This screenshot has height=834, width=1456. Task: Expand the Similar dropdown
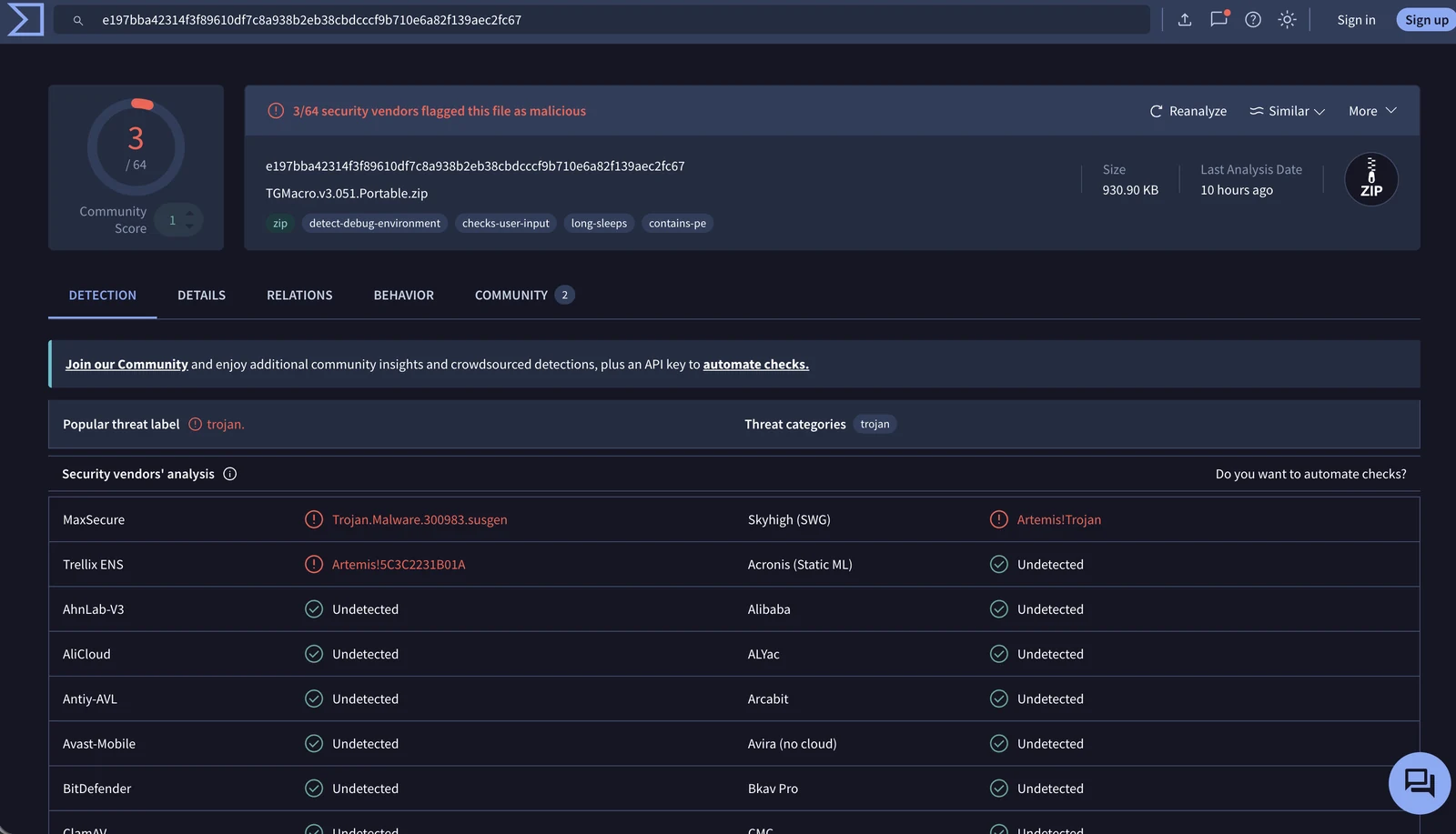1287,111
